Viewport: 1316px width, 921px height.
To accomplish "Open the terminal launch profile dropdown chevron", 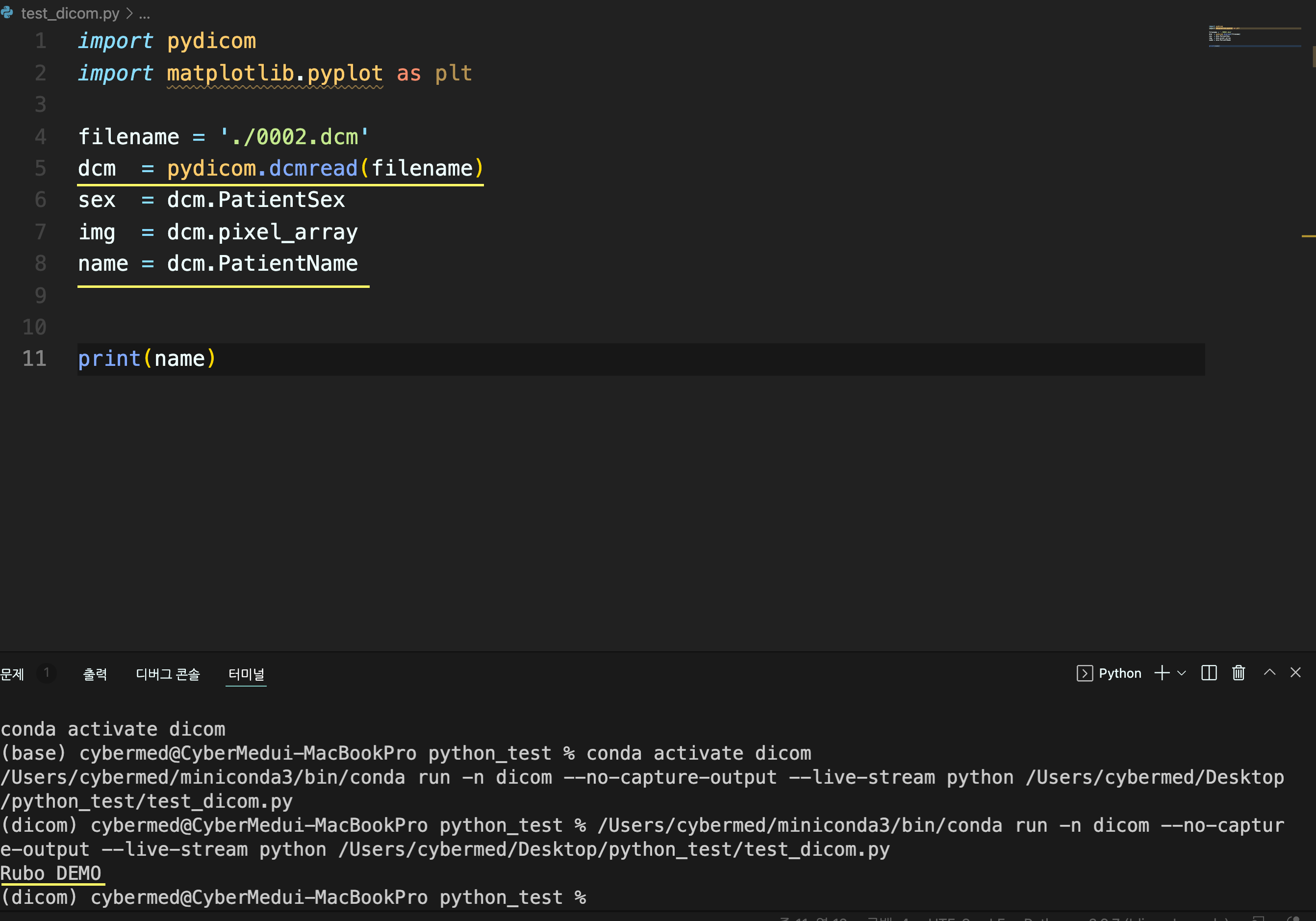I will click(1181, 673).
